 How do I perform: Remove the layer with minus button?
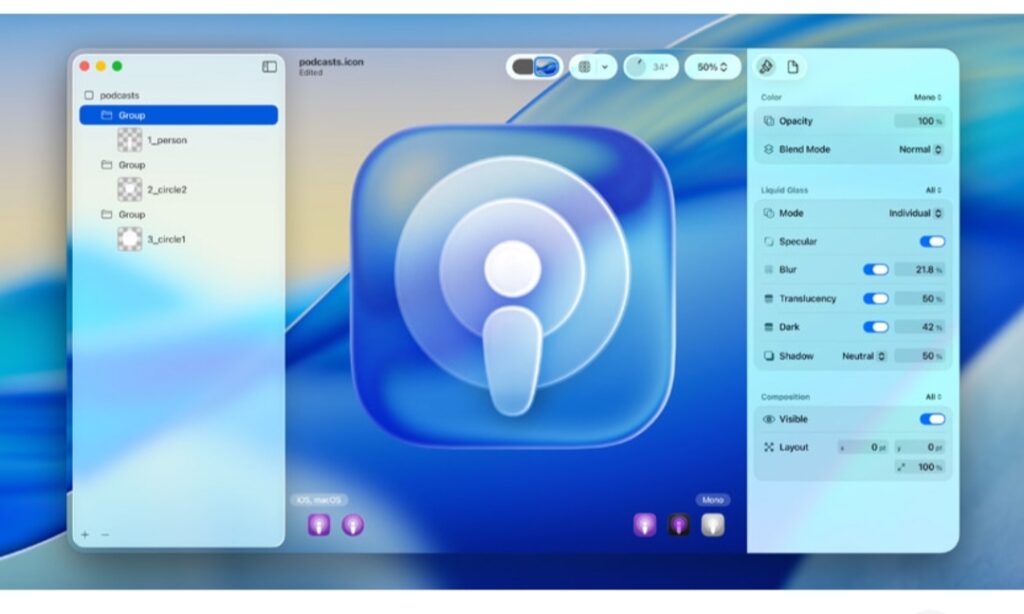(105, 534)
